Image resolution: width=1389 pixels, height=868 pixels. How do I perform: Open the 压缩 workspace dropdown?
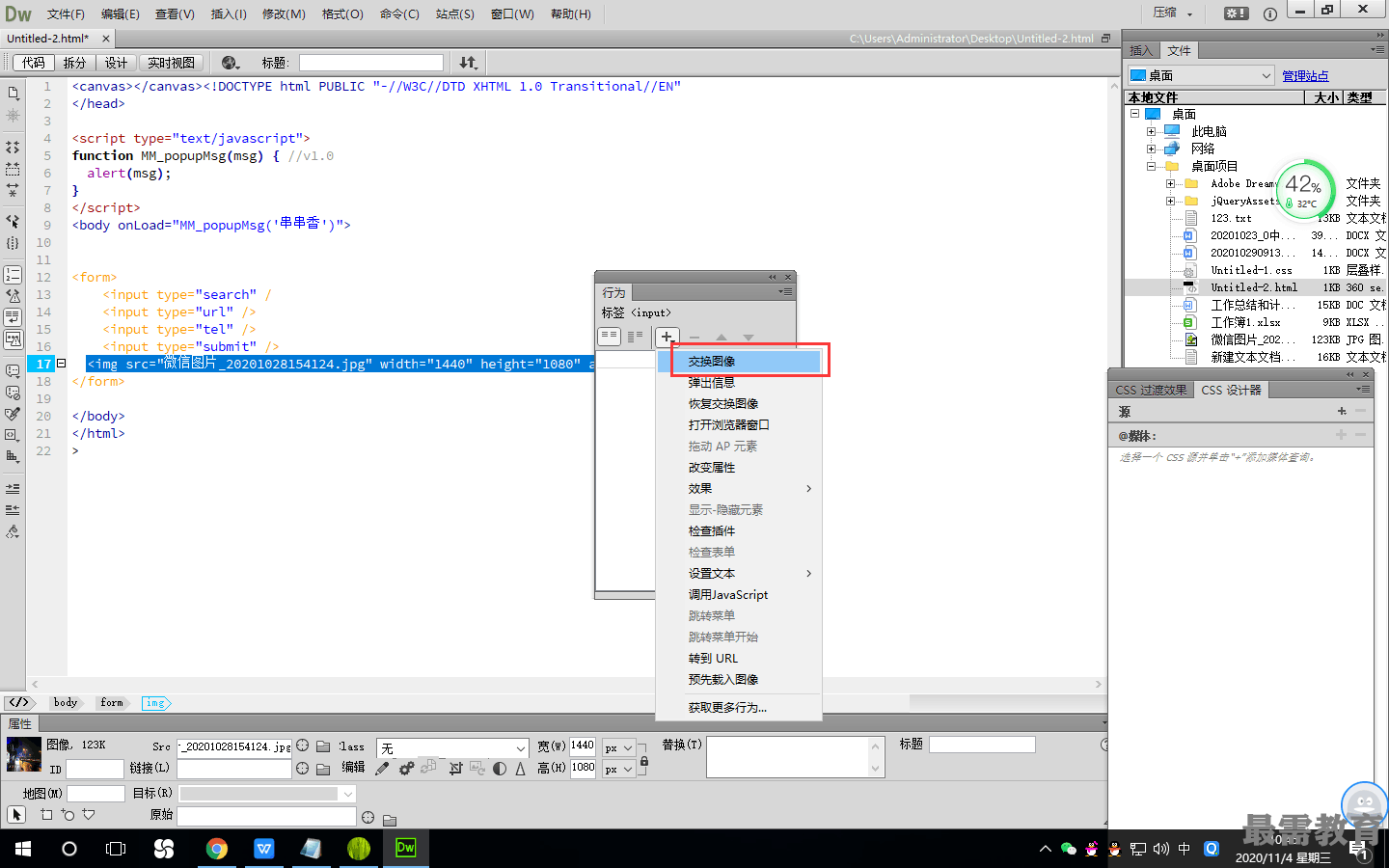coord(1173,14)
